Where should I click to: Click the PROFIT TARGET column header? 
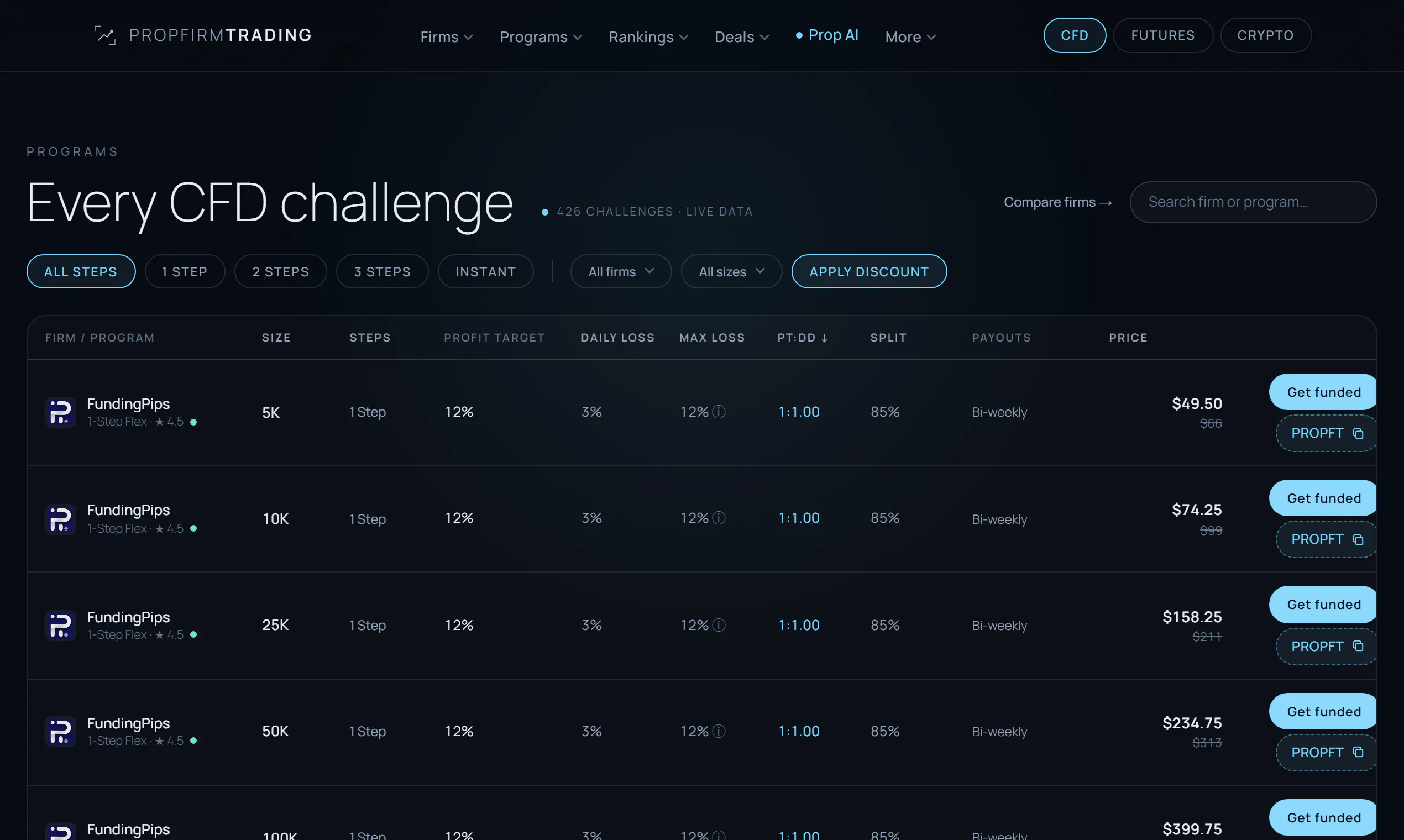(x=494, y=338)
